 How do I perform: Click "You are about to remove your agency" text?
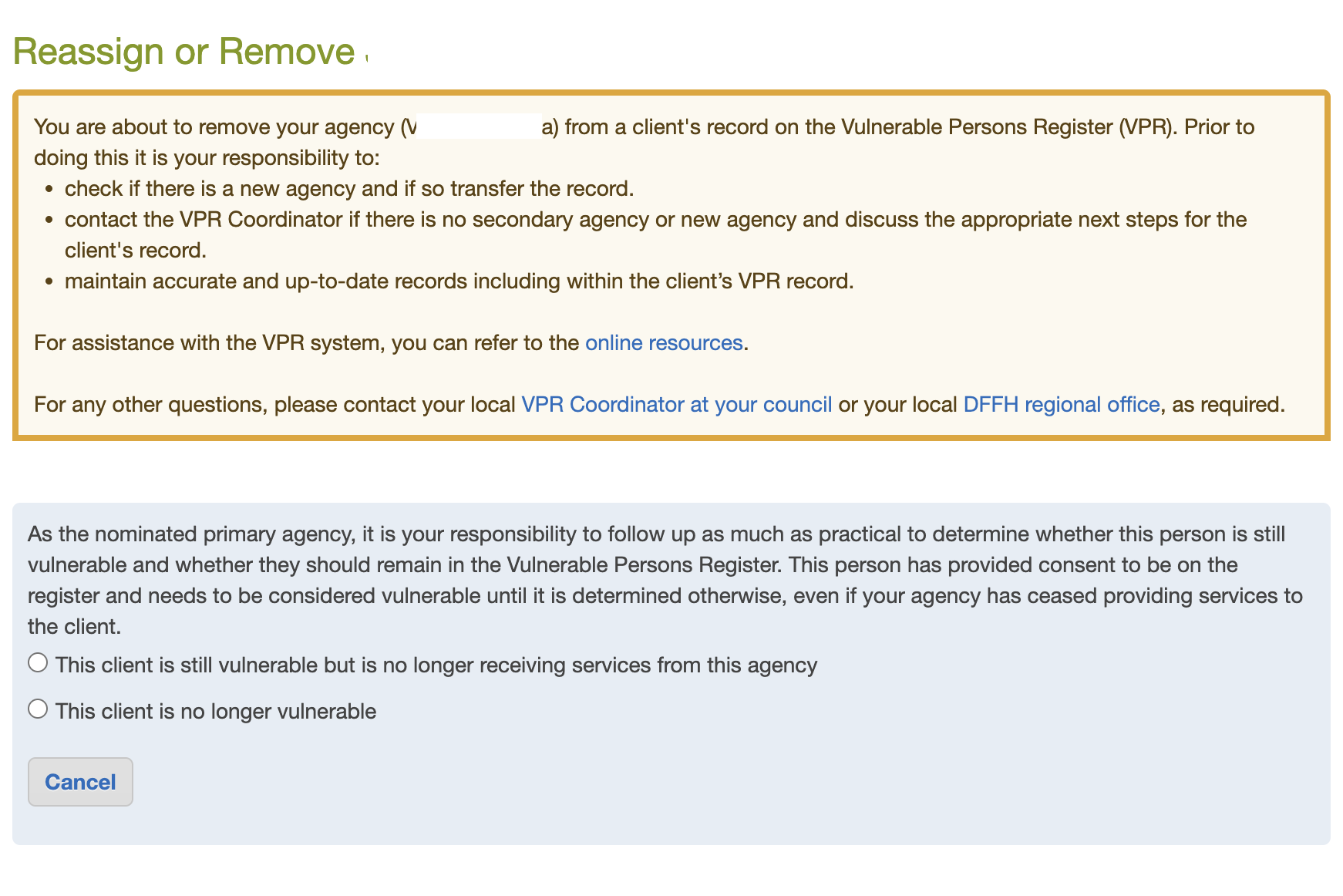click(214, 127)
